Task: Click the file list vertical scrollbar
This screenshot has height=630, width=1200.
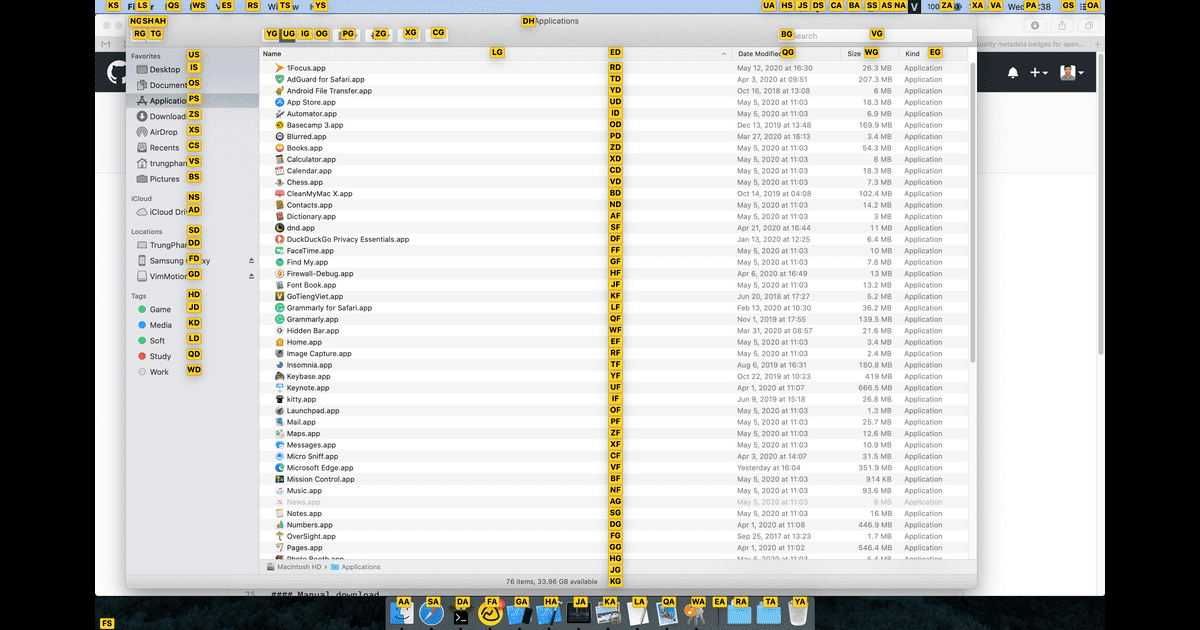Action: click(972, 213)
